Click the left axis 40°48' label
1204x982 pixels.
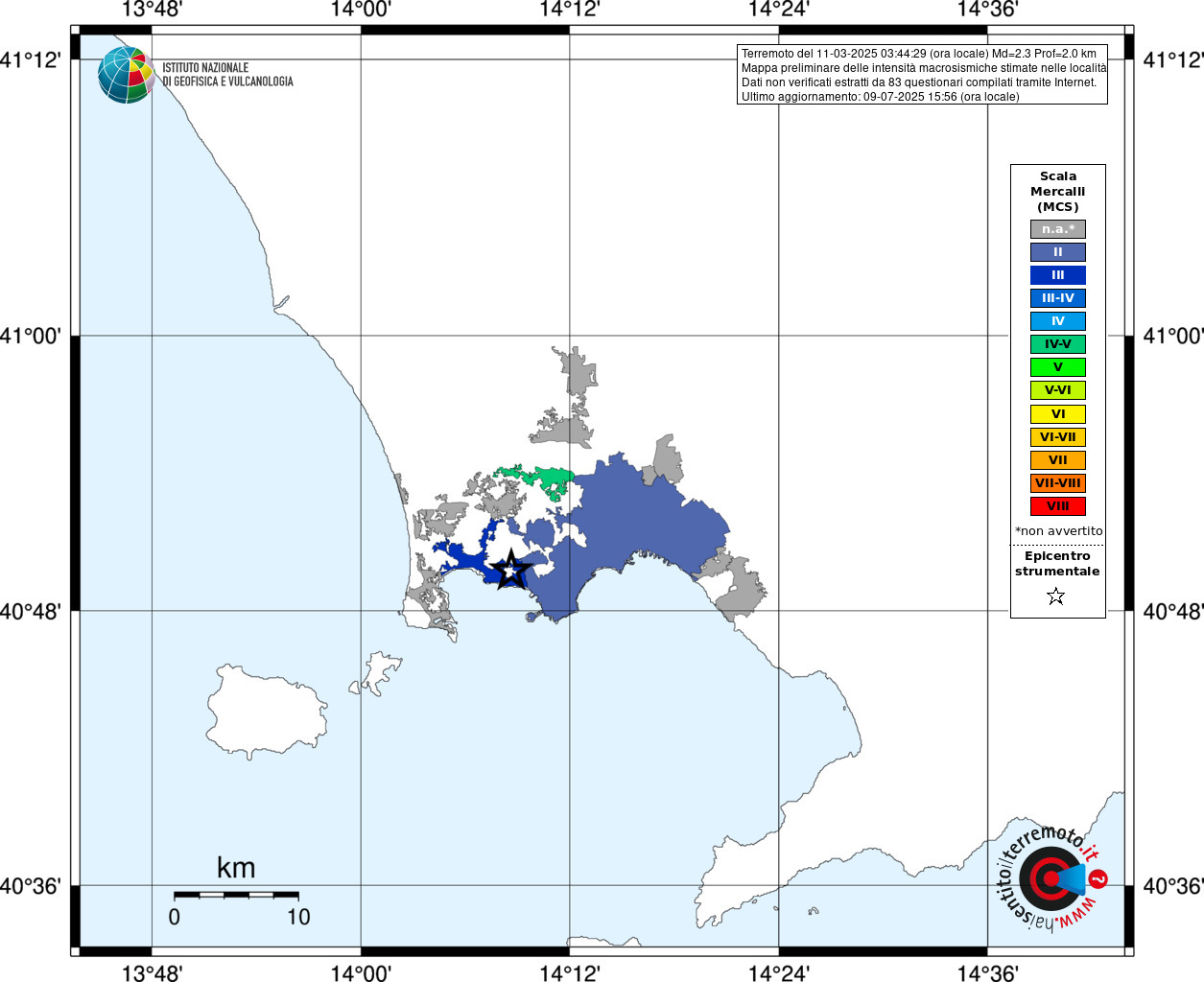coord(31,611)
